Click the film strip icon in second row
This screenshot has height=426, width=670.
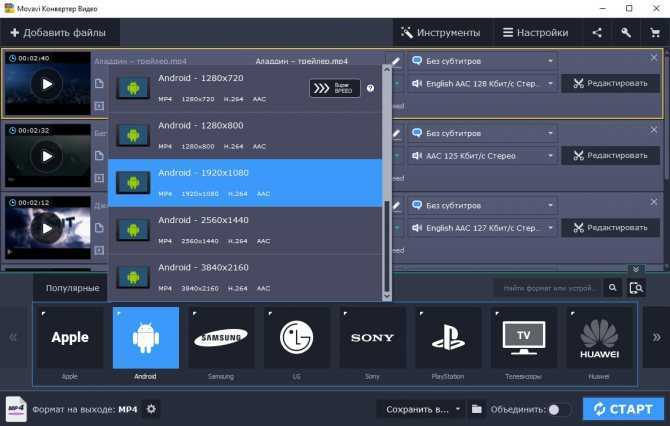pyautogui.click(x=99, y=178)
